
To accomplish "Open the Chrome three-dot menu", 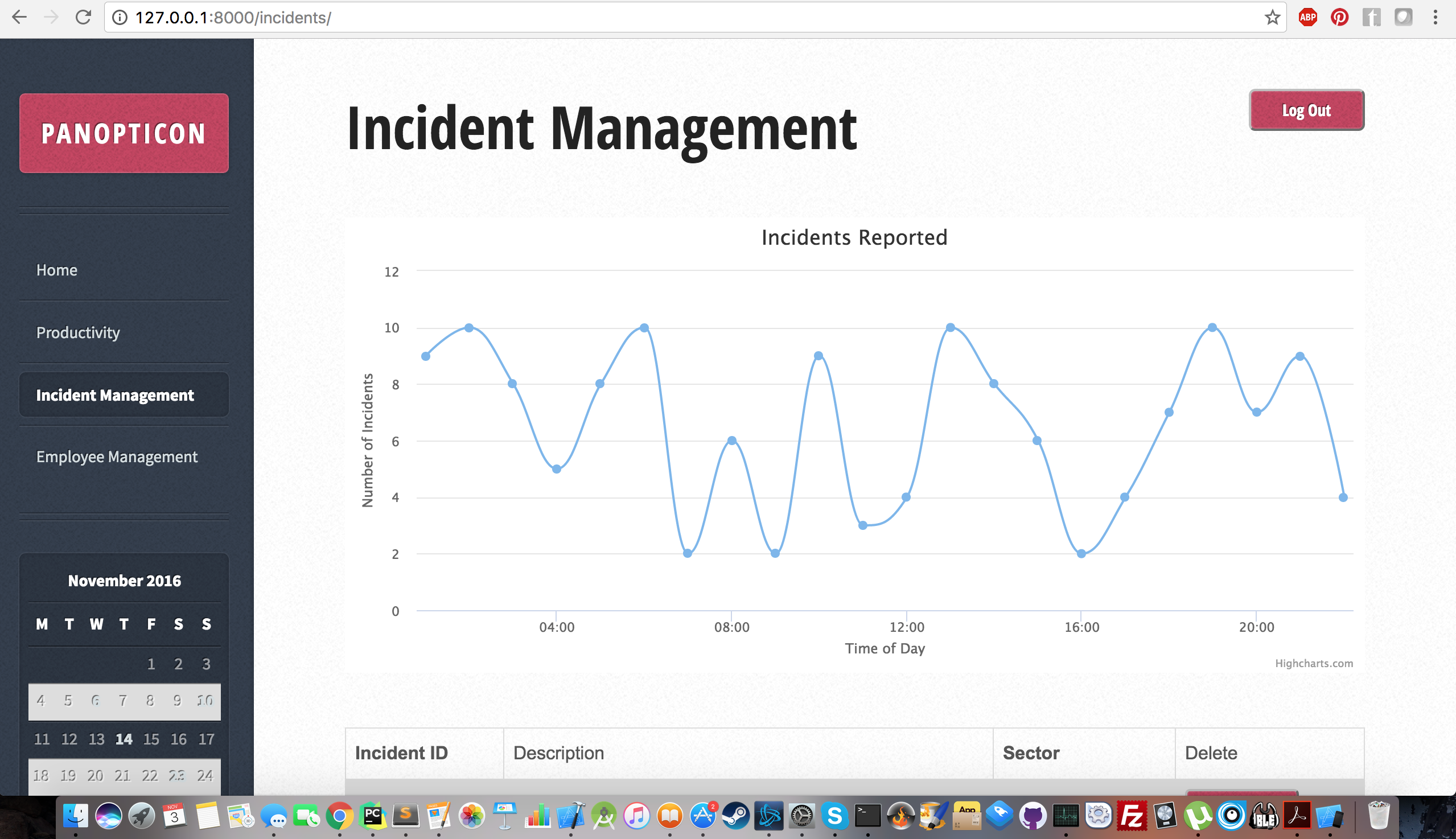I will pos(1435,17).
